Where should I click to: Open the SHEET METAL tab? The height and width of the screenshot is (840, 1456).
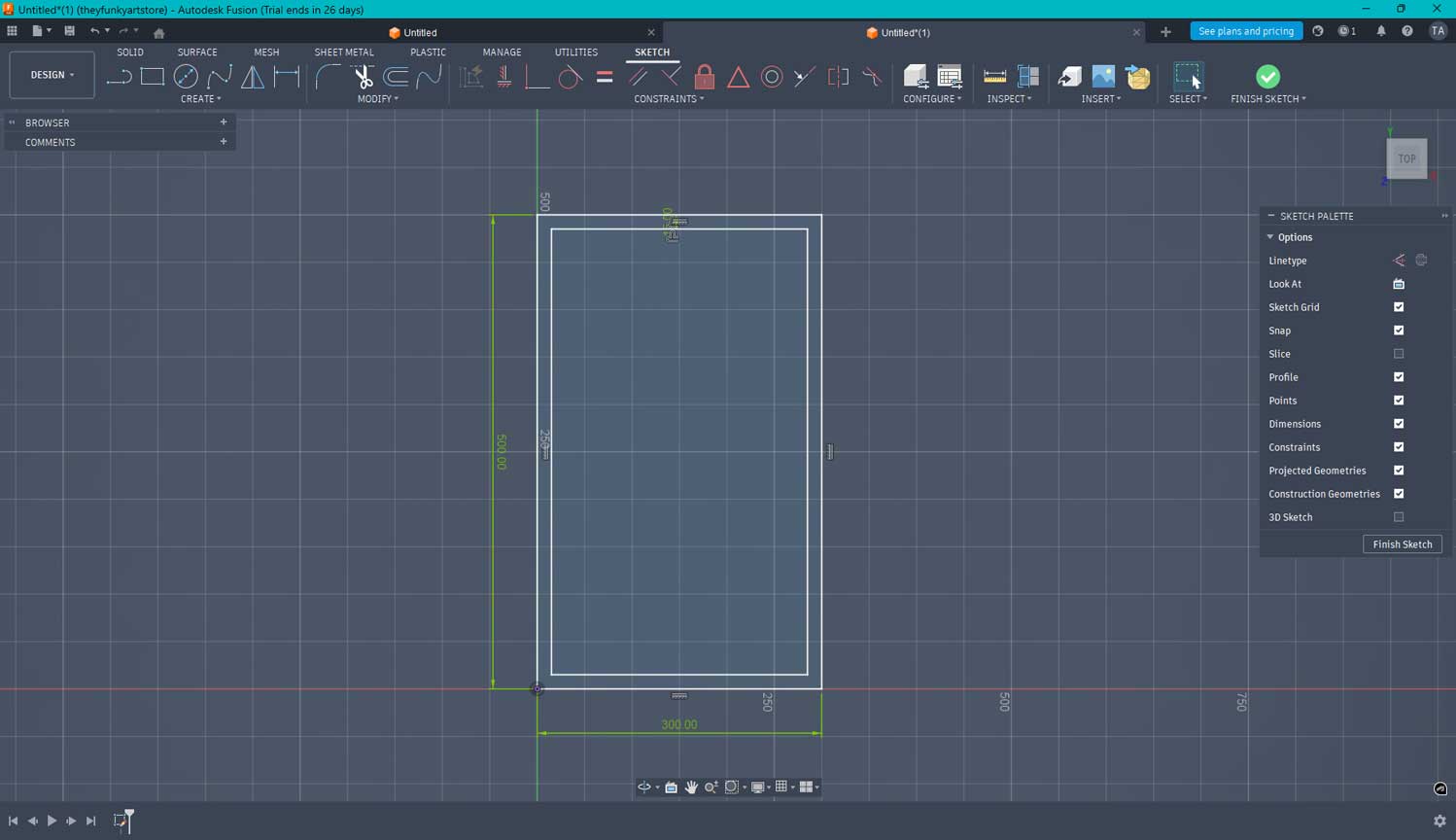344,52
